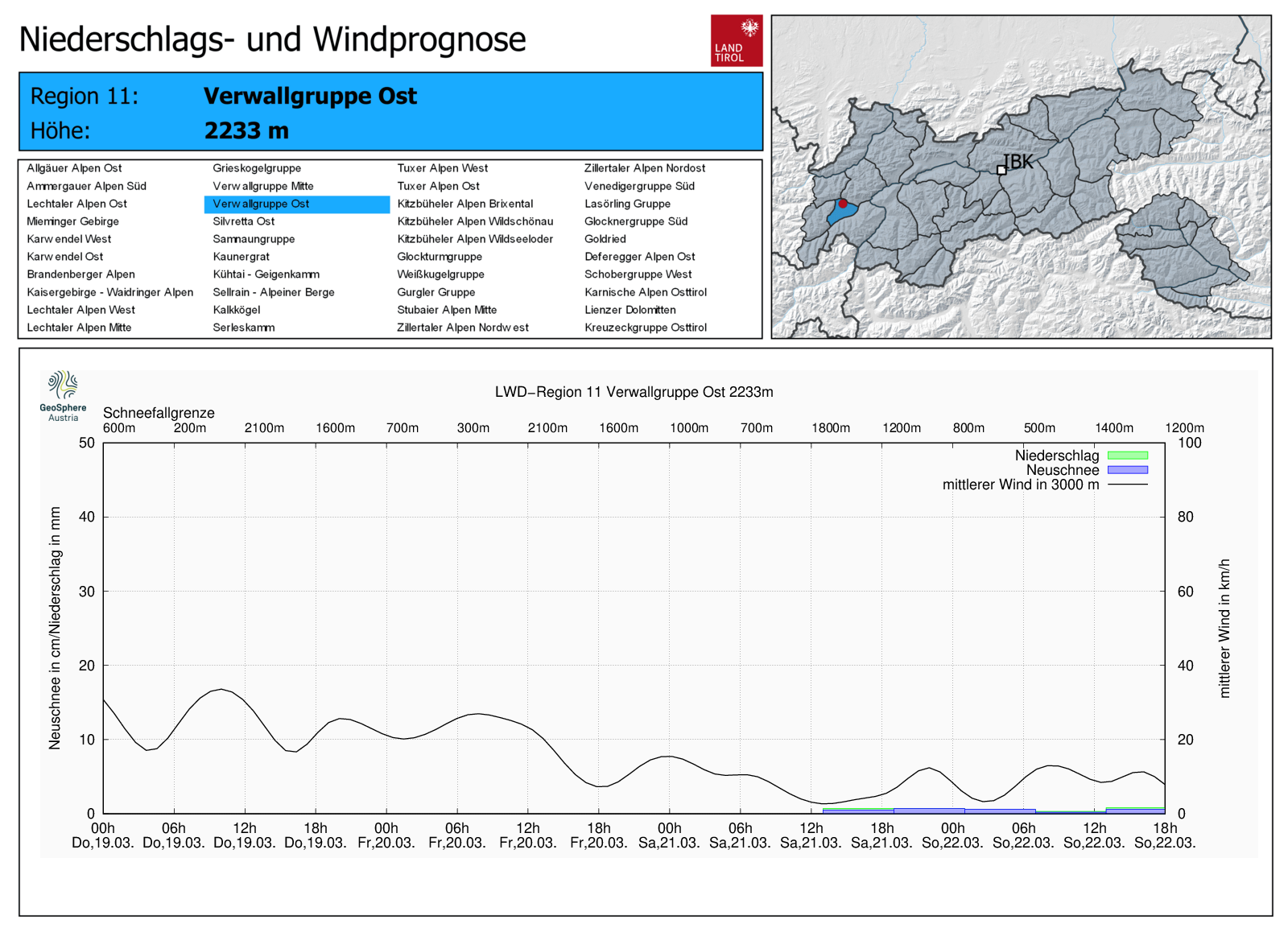Click the Region 11 blue header banner

click(x=390, y=112)
